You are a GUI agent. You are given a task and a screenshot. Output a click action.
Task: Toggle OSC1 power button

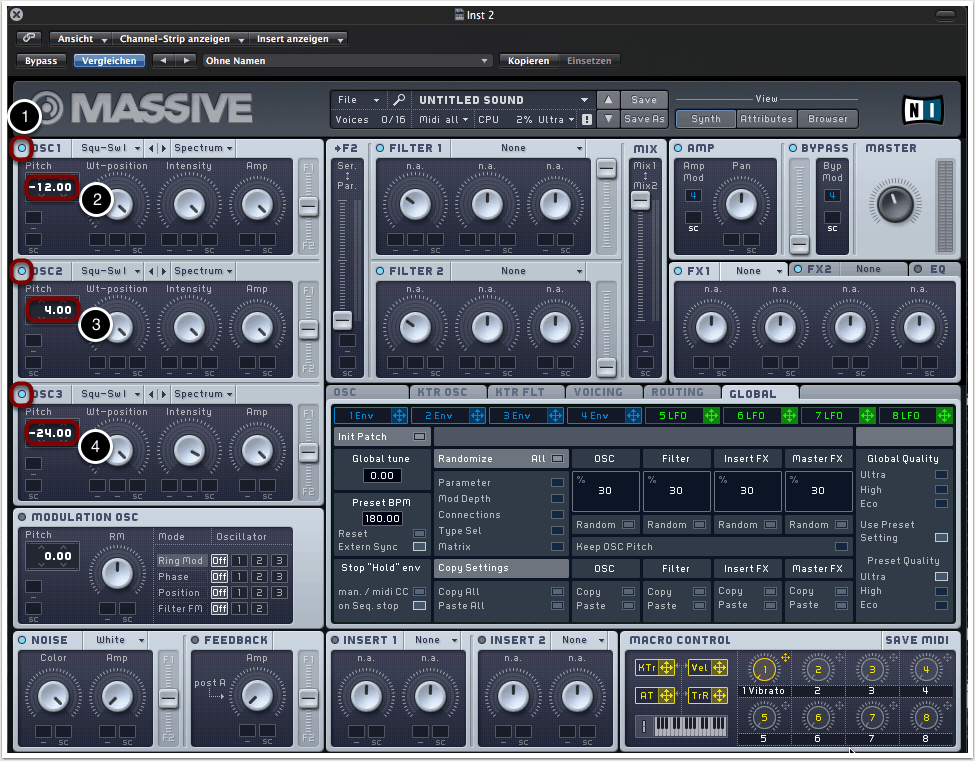[22, 149]
